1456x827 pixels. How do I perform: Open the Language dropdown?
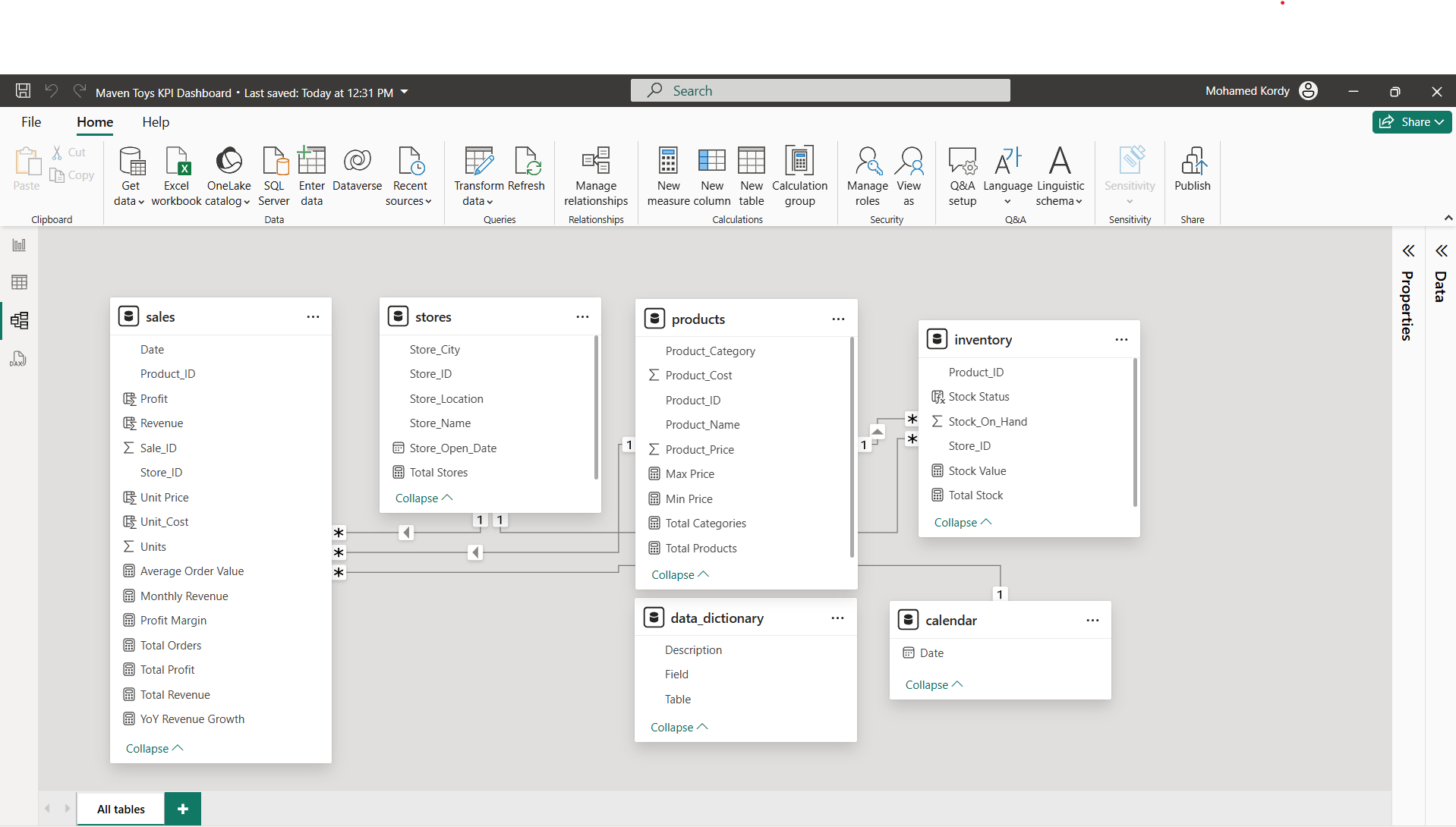click(1007, 176)
